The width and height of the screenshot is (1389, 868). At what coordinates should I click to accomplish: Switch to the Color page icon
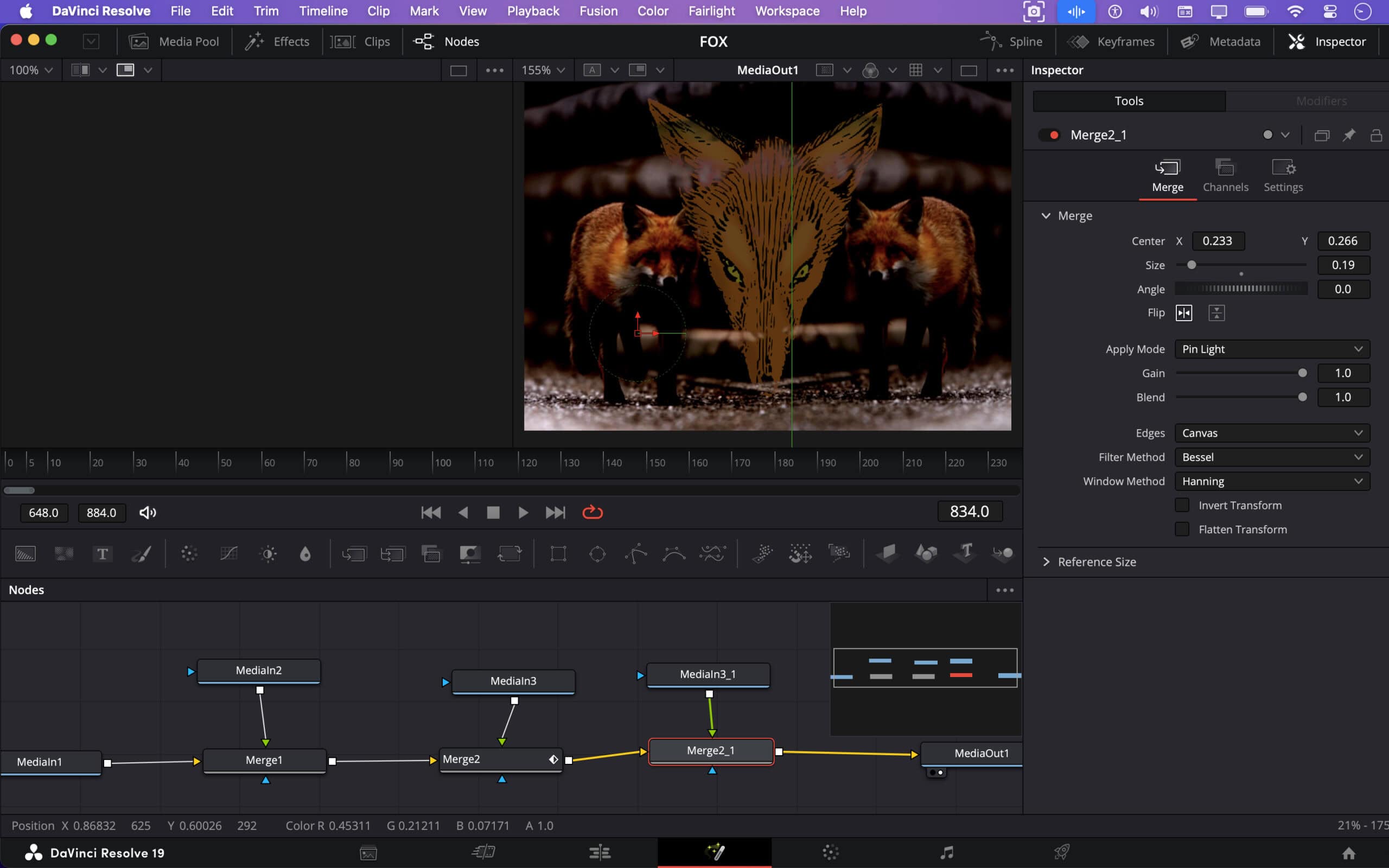(830, 852)
